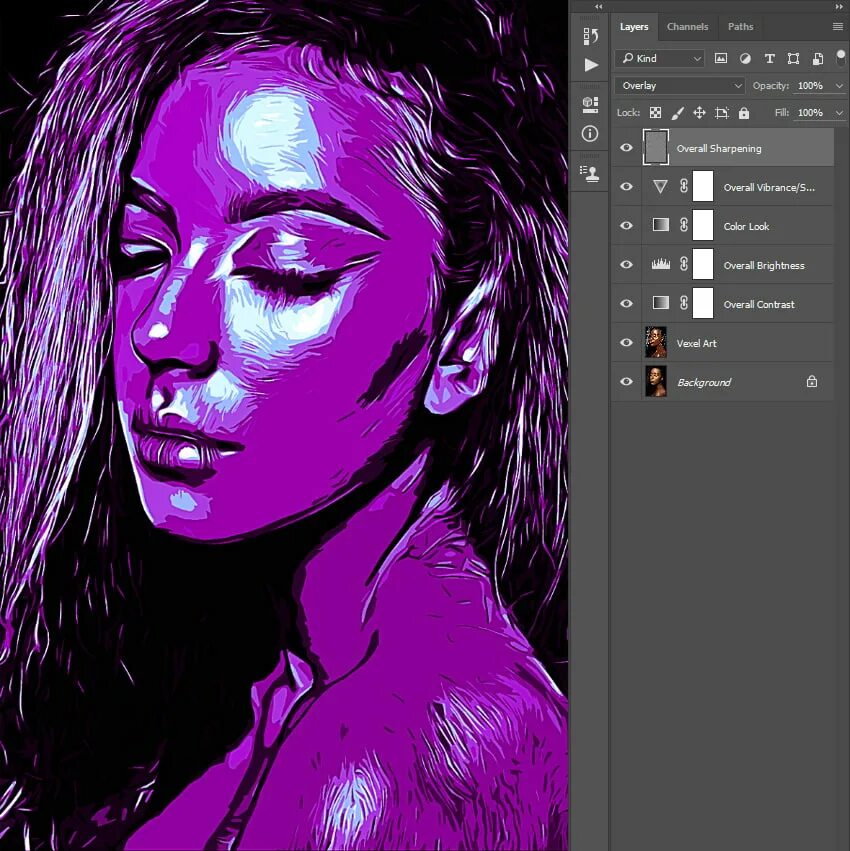Image resolution: width=850 pixels, height=851 pixels.
Task: Hide the Overall Vibrance/Saturation layer
Action: click(x=626, y=186)
